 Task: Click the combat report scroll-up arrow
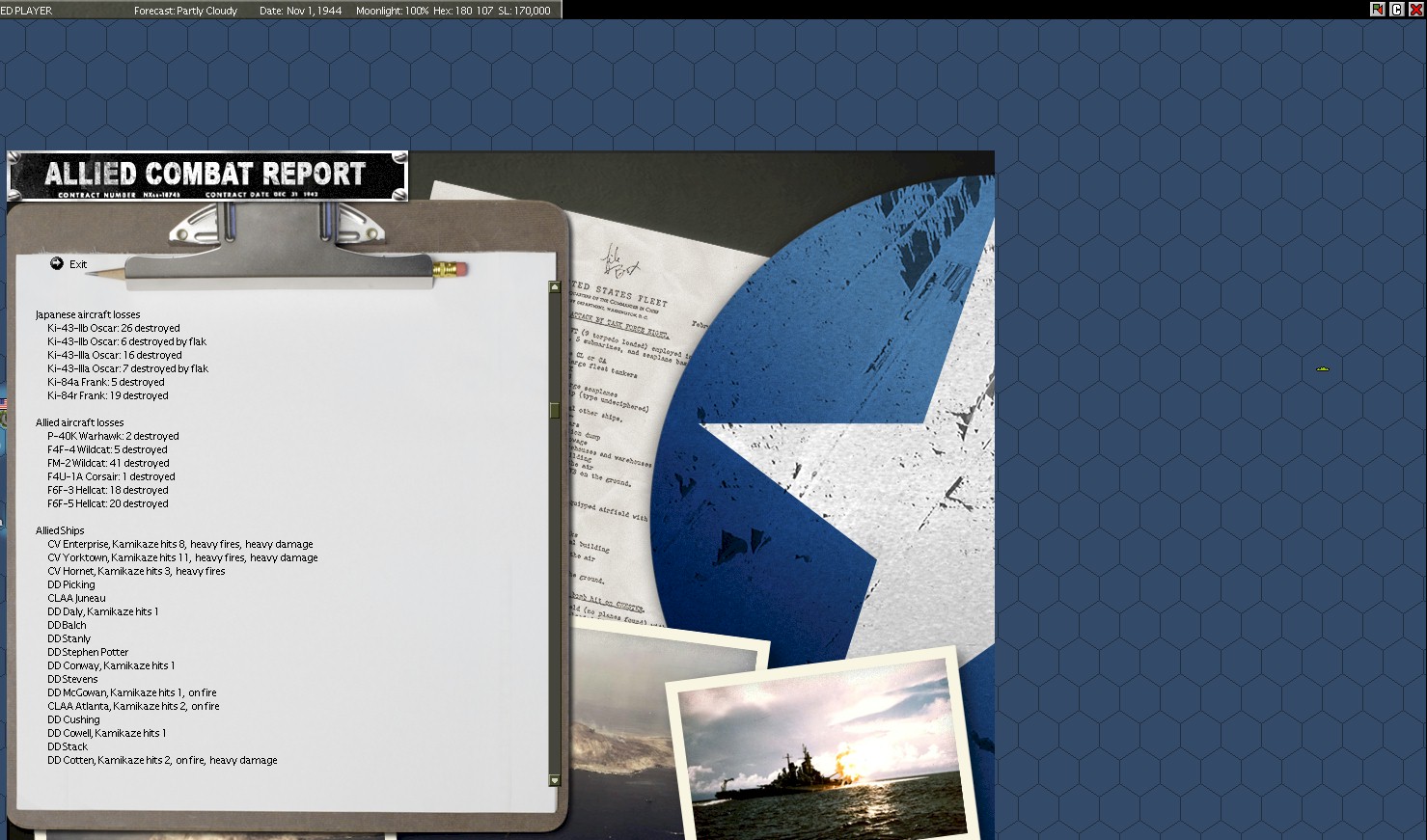point(555,287)
